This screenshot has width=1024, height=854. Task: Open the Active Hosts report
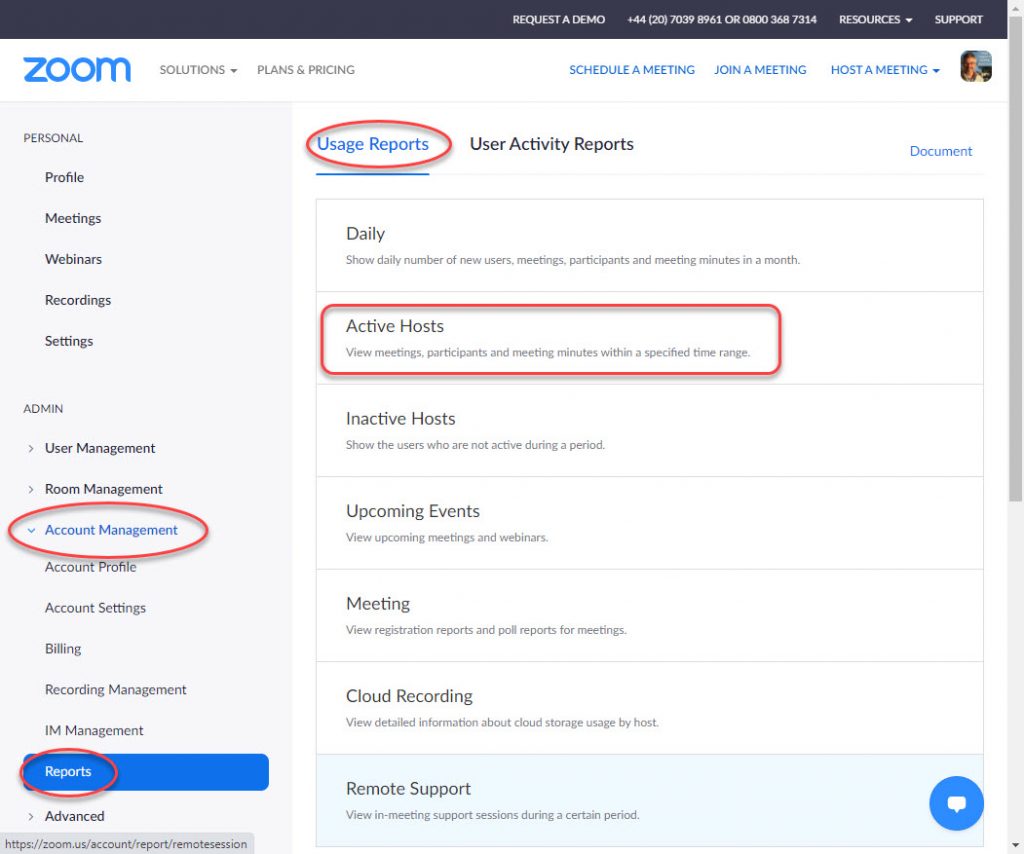click(395, 325)
